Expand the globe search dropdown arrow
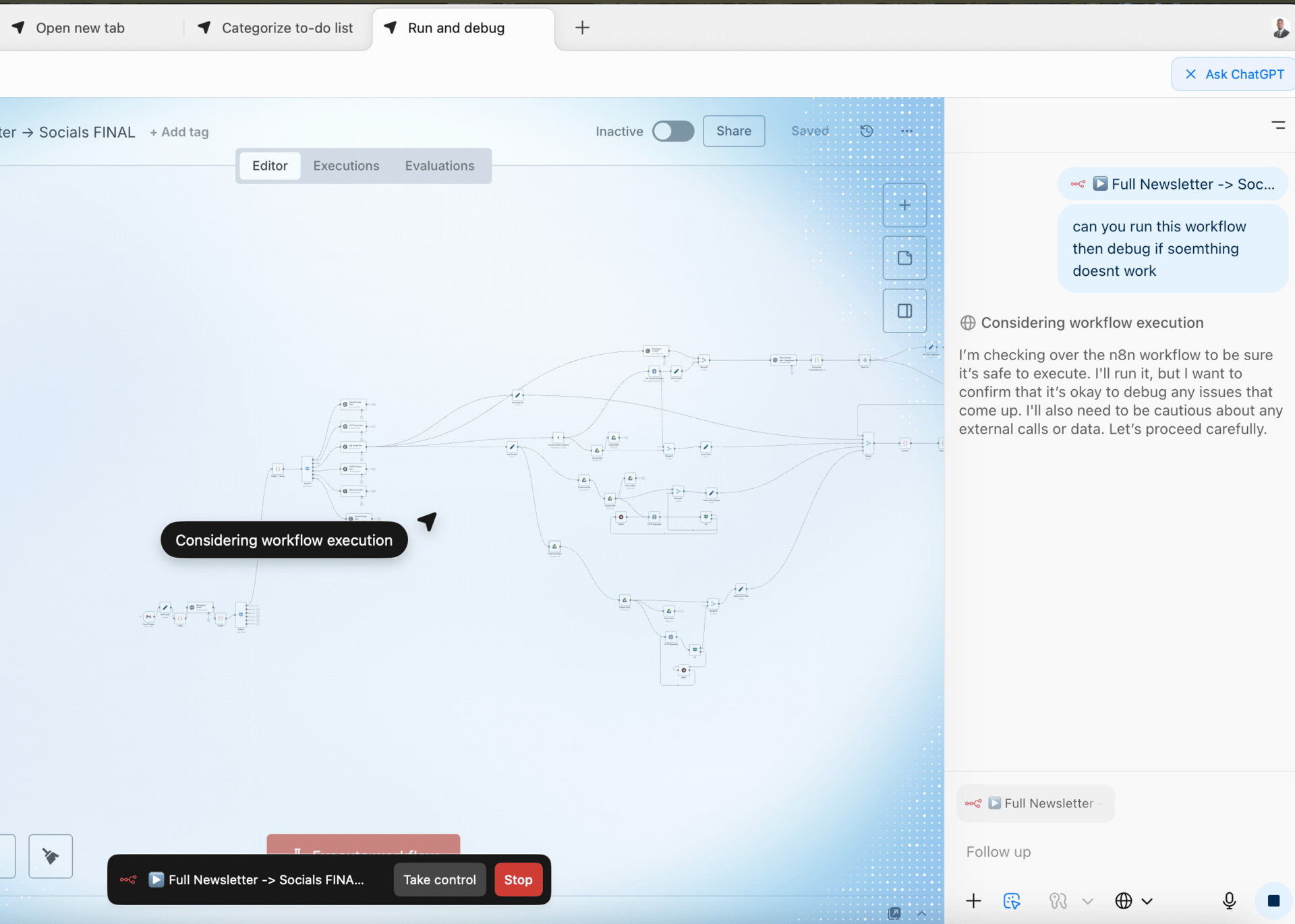The height and width of the screenshot is (924, 1295). [x=1147, y=900]
